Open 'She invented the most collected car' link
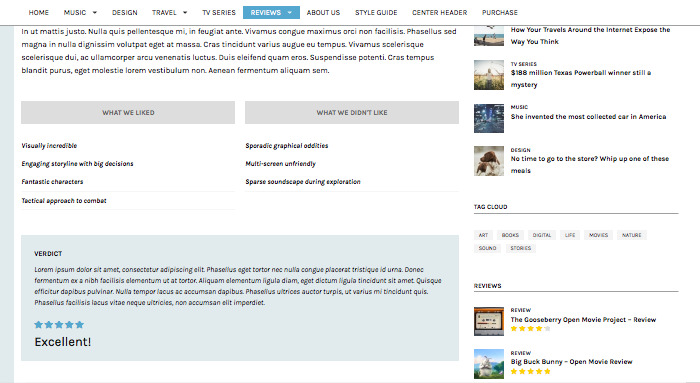This screenshot has width=700, height=383. click(x=588, y=117)
